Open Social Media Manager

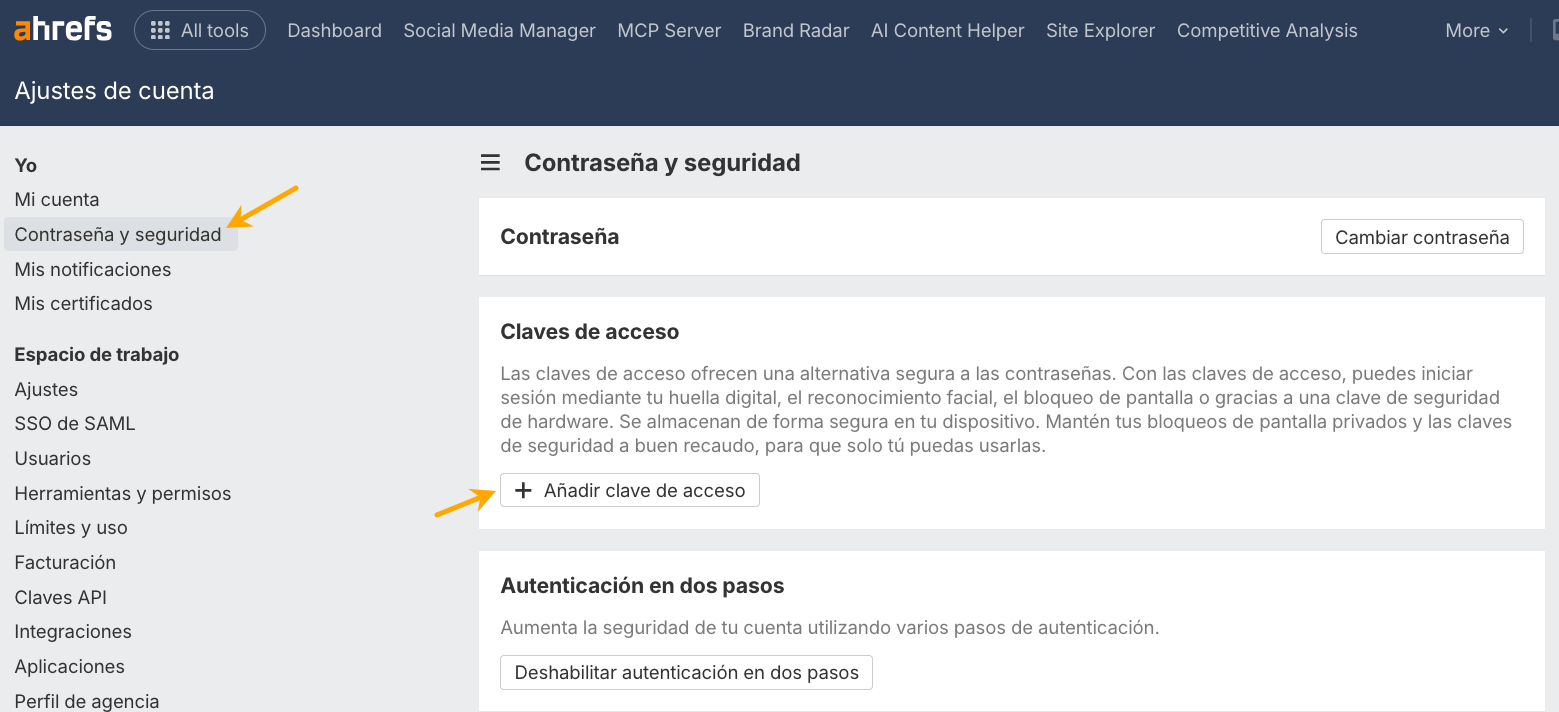click(x=499, y=31)
